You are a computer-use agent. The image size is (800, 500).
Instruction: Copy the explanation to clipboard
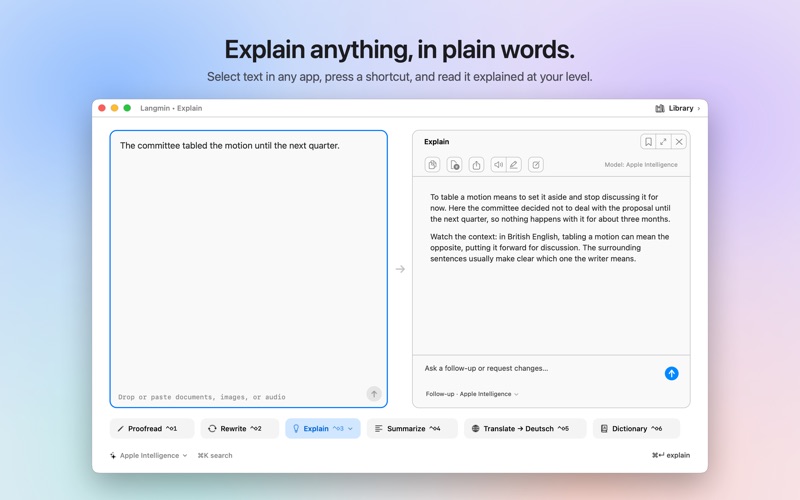(432, 165)
